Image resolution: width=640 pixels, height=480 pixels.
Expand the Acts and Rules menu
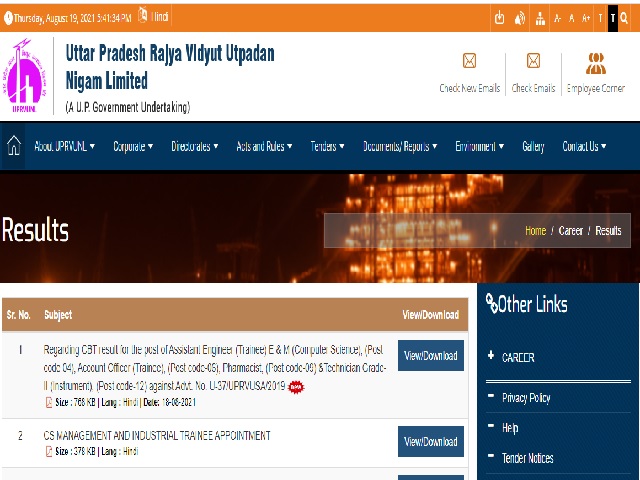tap(264, 146)
